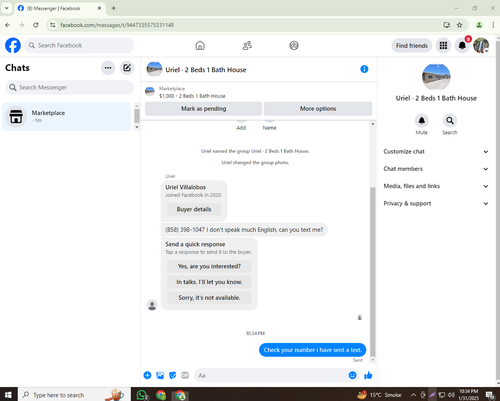Screen dimensions: 500x401
Task: Open the tab search dropdown in Chrome
Action: (6, 8)
